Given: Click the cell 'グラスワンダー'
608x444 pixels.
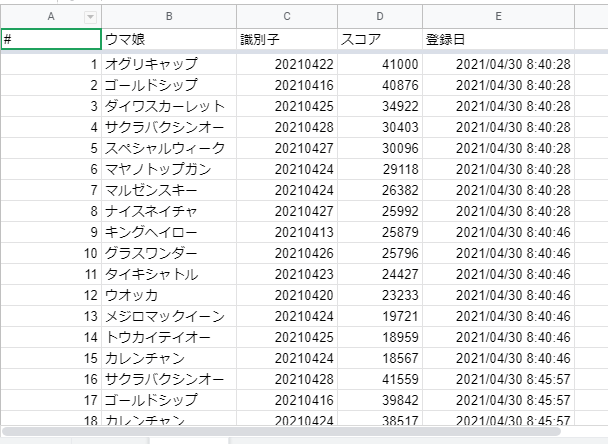Looking at the screenshot, I should tap(169, 253).
